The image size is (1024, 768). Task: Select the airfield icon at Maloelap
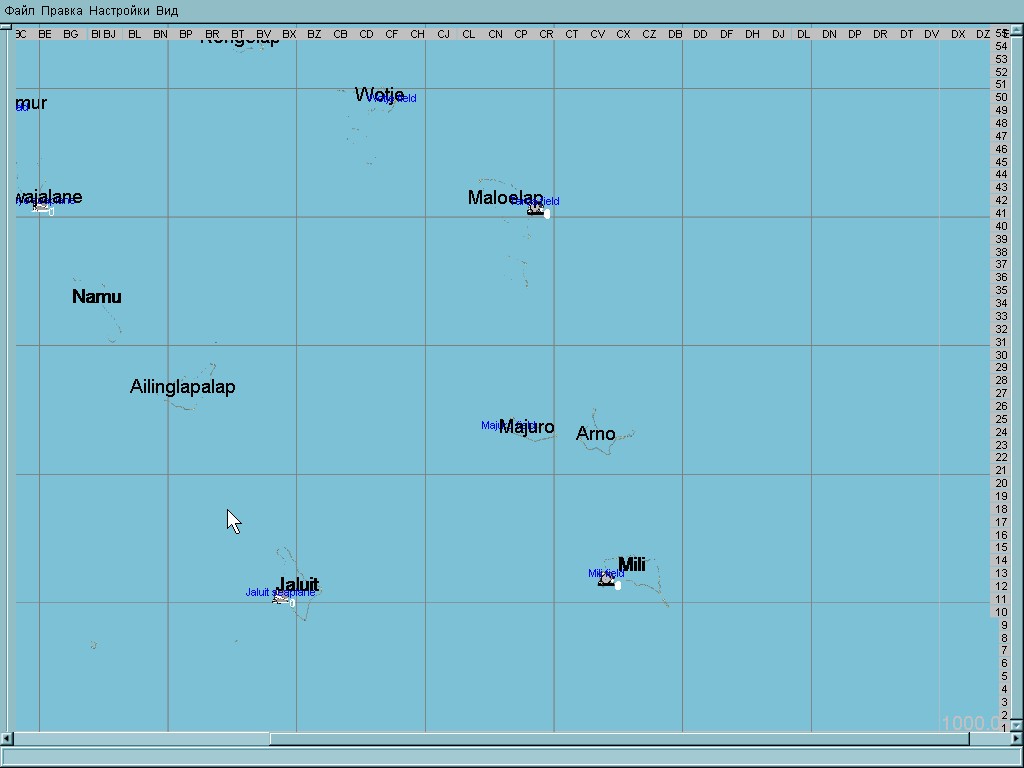tap(536, 210)
